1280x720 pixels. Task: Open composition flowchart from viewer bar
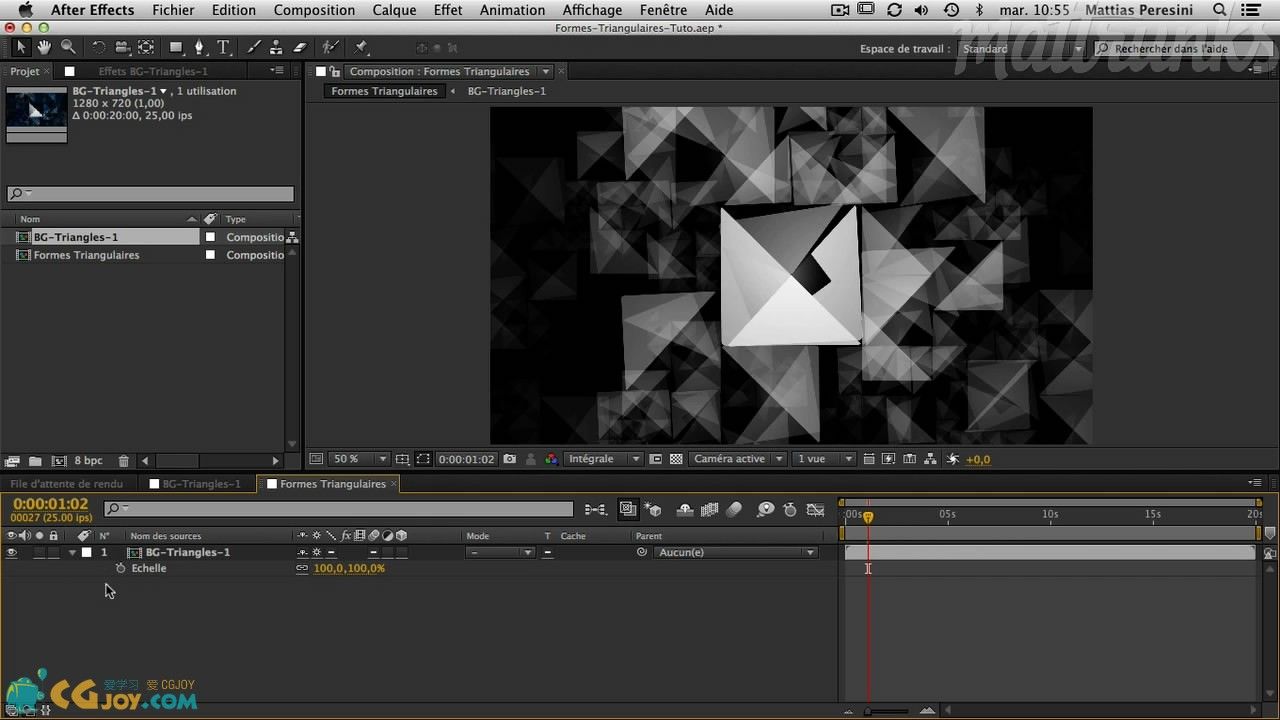click(930, 459)
